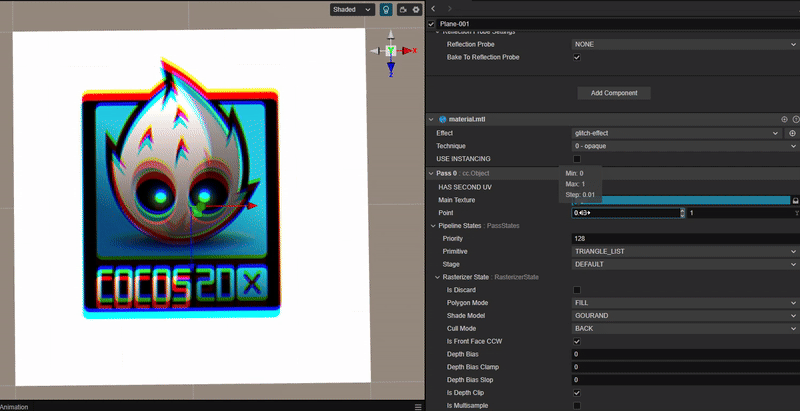Screen dimensions: 800x411
Task: Uncheck Is Depth Clip
Action: point(577,393)
